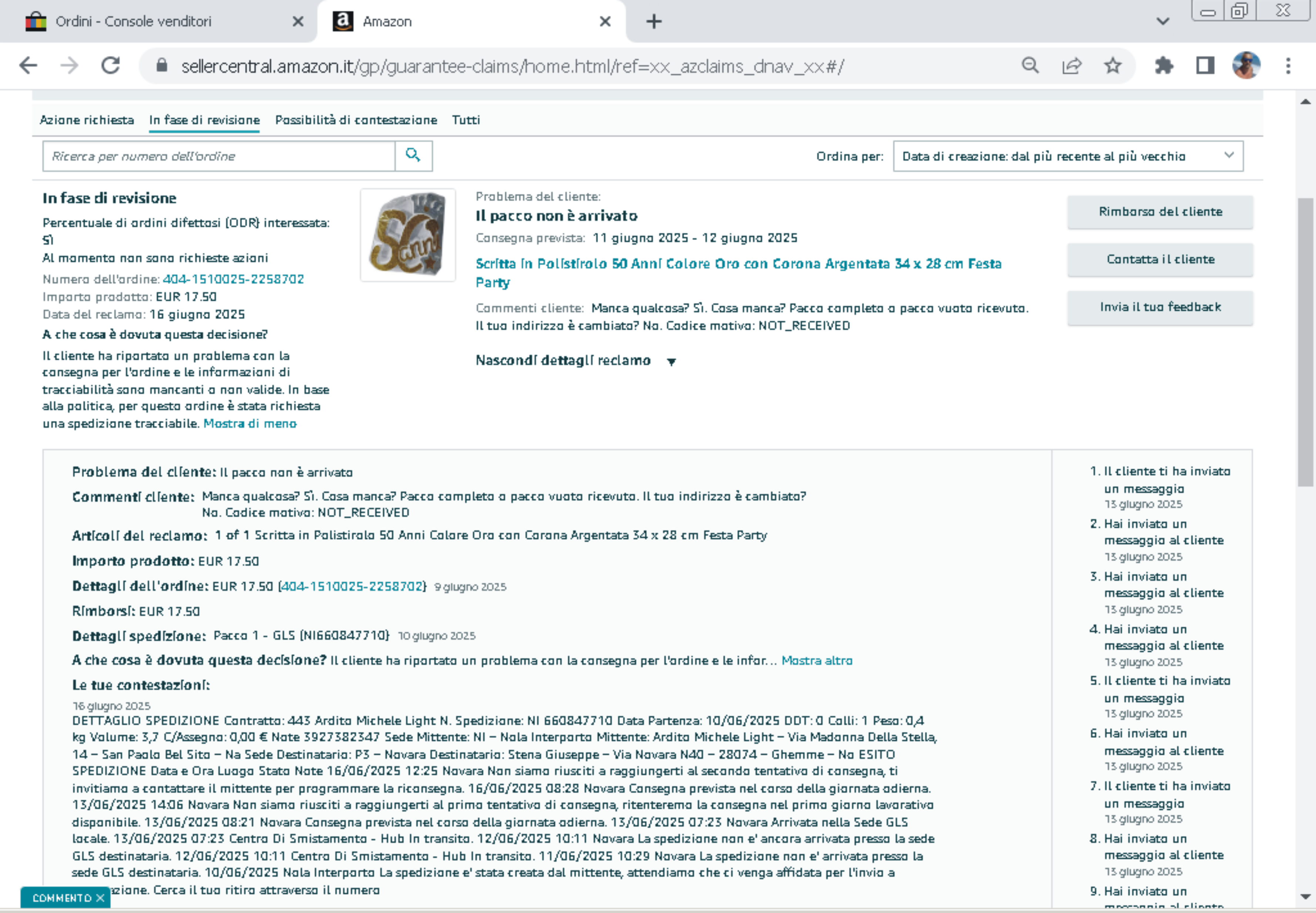This screenshot has width=1316, height=913.
Task: Click the padlock site info icon
Action: [x=162, y=66]
